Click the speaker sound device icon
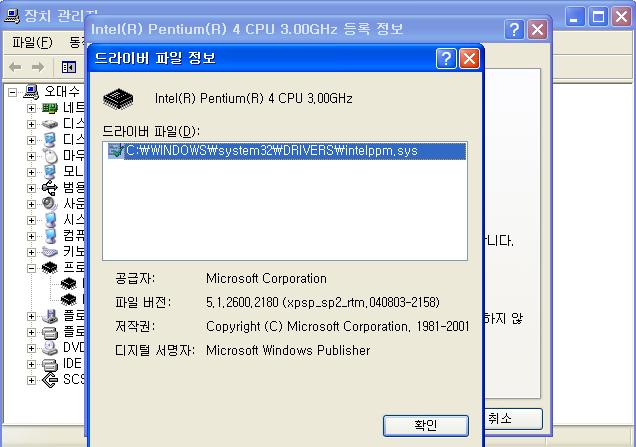636x447 pixels. (50, 204)
